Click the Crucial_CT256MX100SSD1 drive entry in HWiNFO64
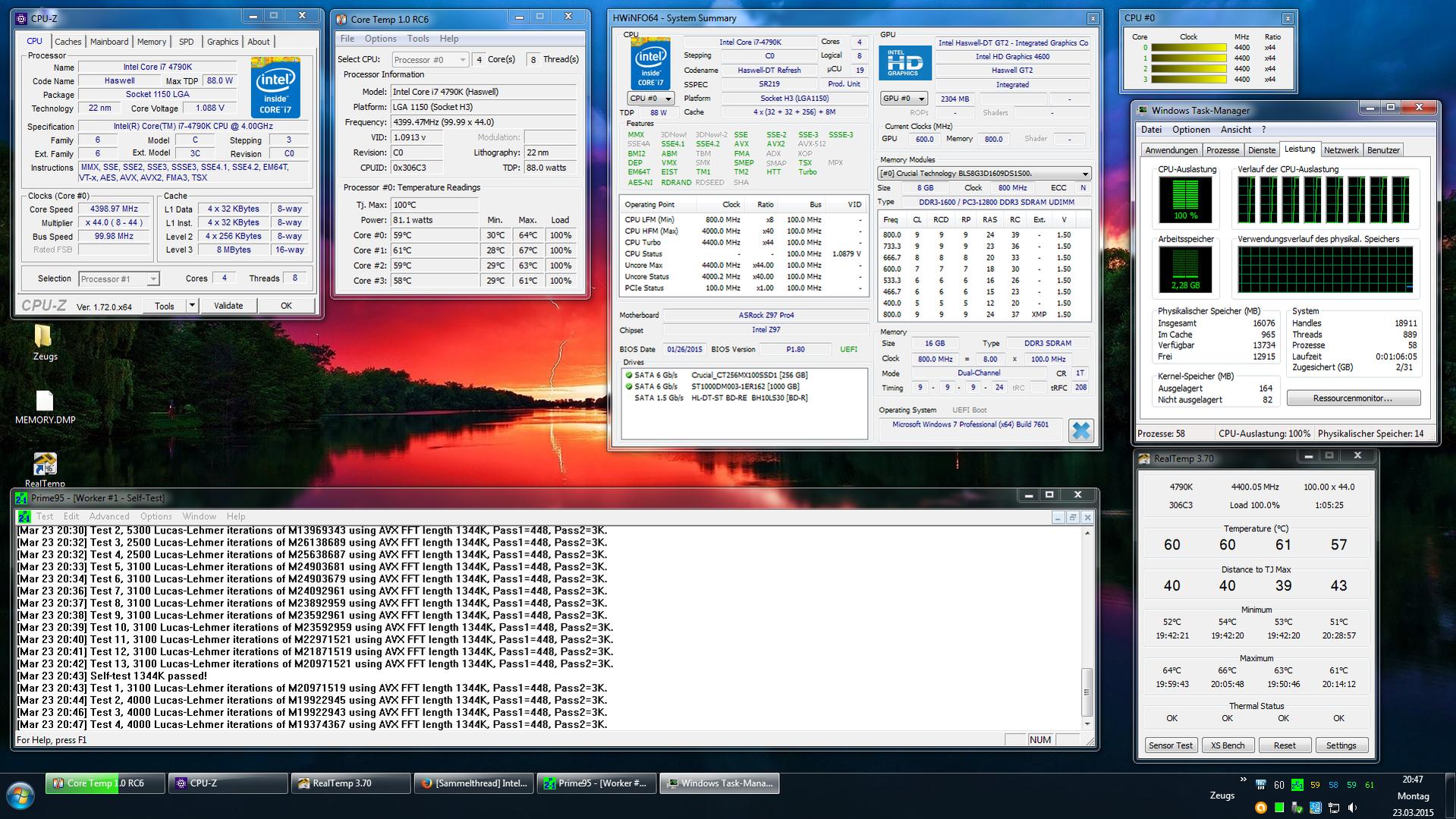 click(x=749, y=375)
